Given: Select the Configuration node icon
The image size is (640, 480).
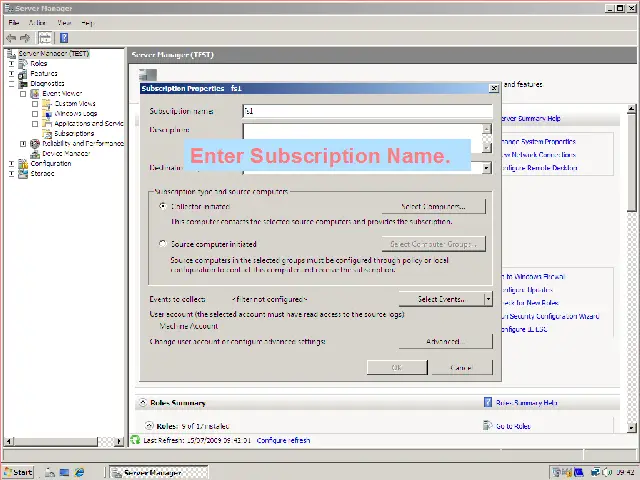Looking at the screenshot, I should click(23, 164).
